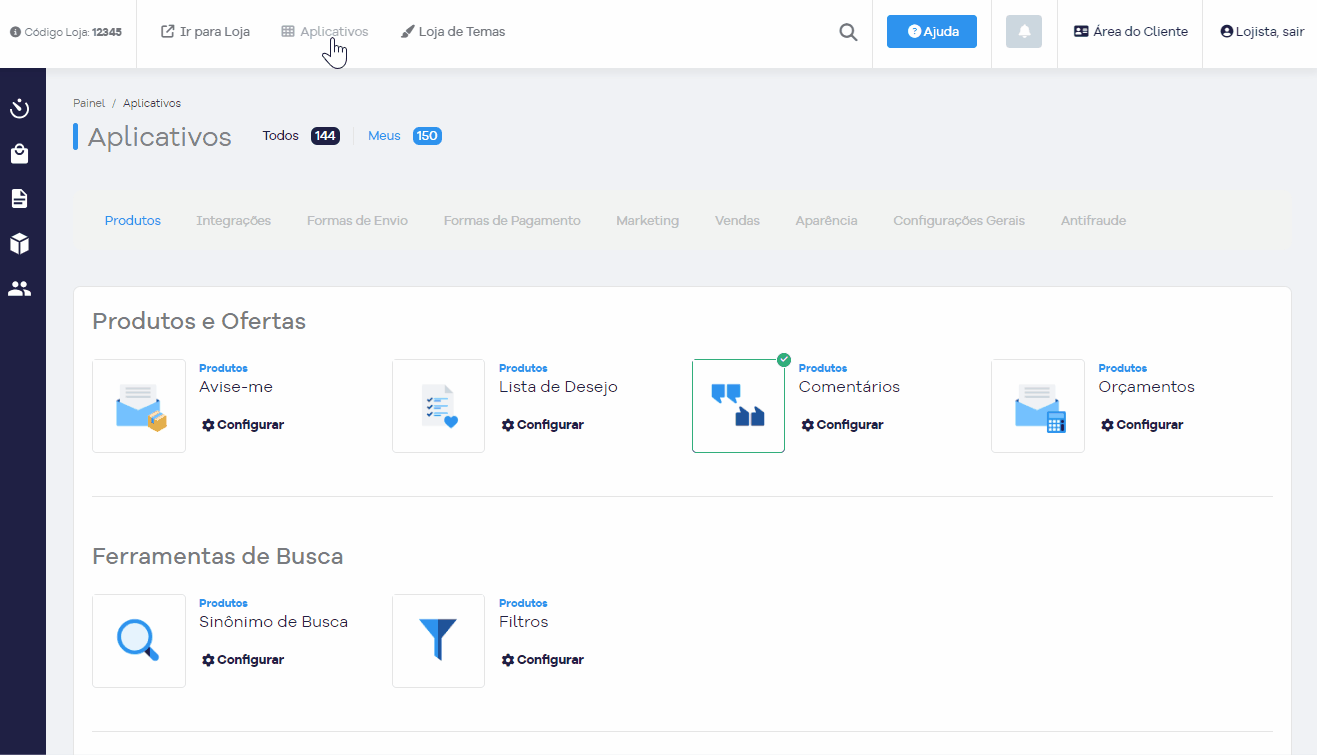The image size is (1317, 755).
Task: Click the search magnifier in top bar
Action: 848,32
